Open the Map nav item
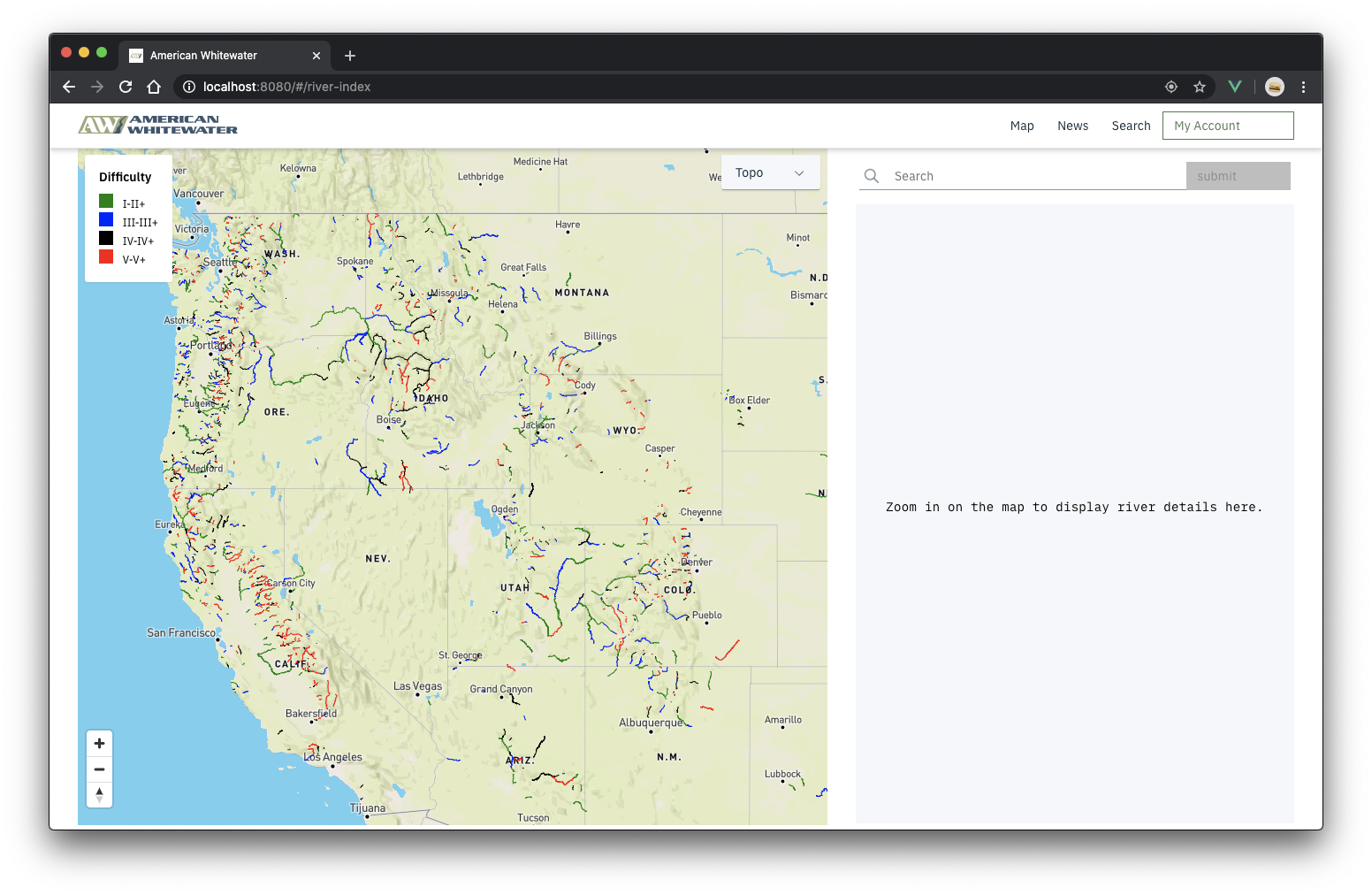 tap(1022, 126)
